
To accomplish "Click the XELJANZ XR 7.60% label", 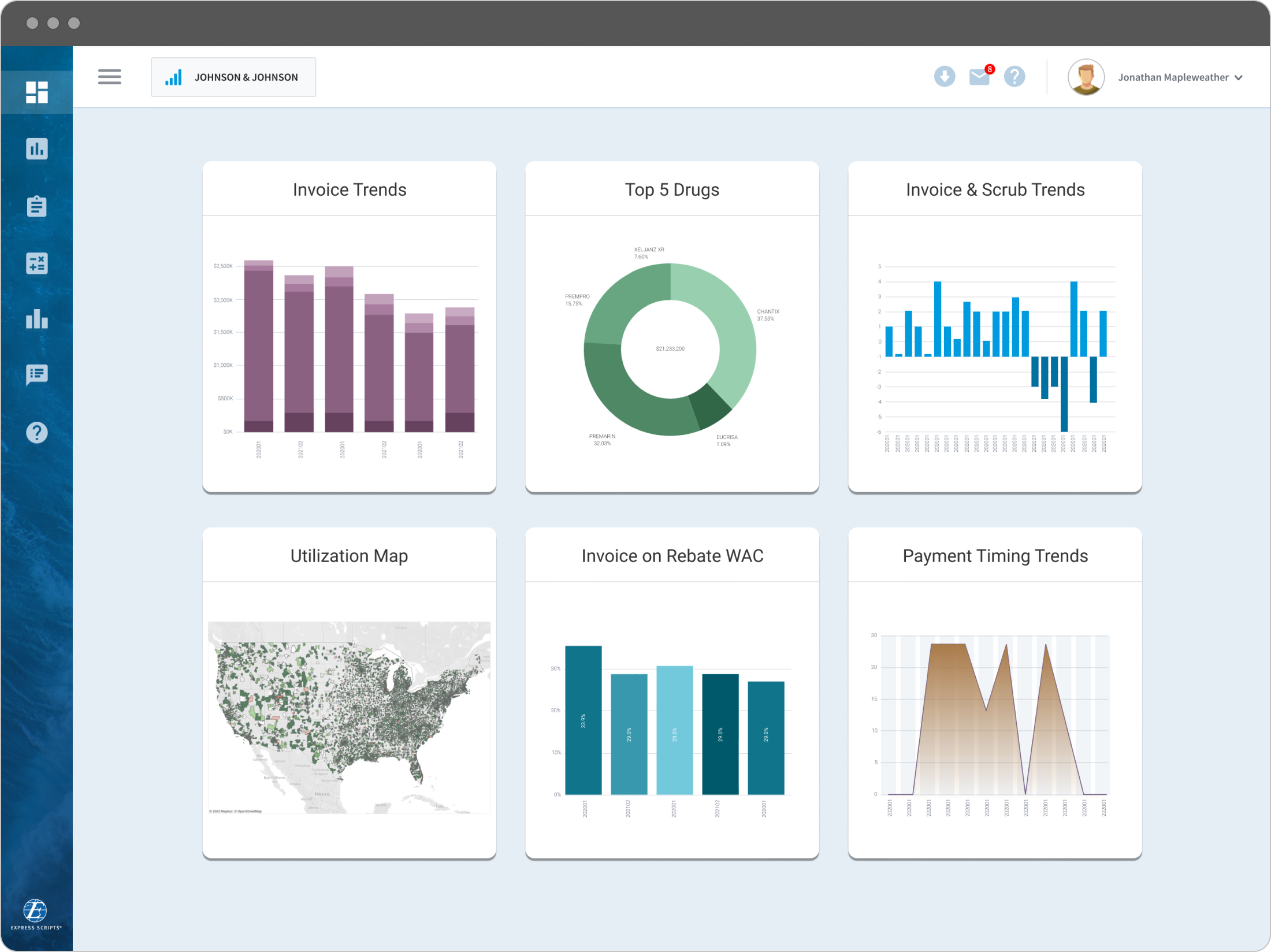I will click(649, 253).
